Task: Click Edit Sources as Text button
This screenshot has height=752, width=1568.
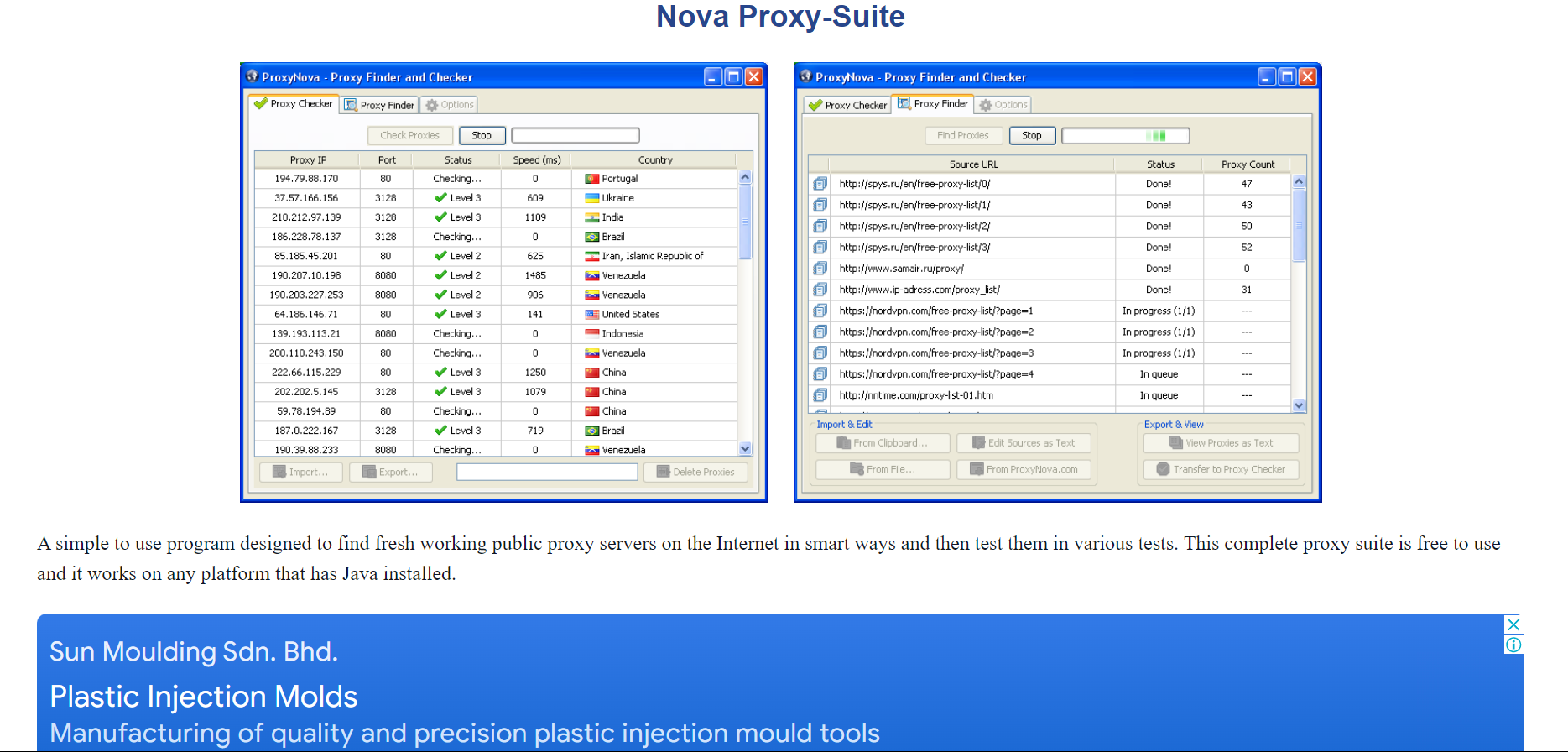Action: [x=1024, y=443]
